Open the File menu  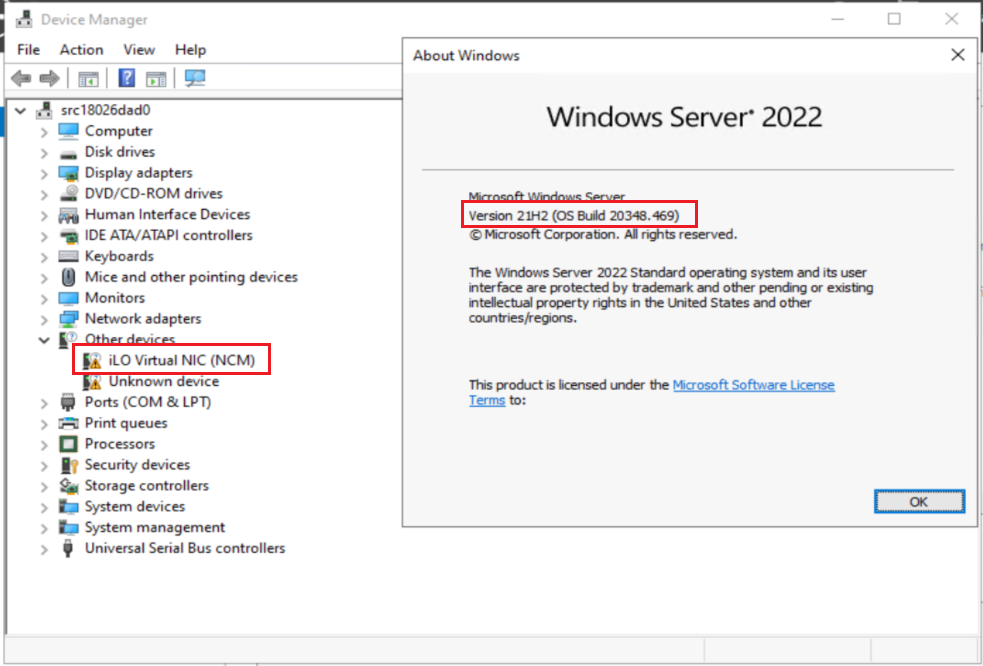coord(28,50)
